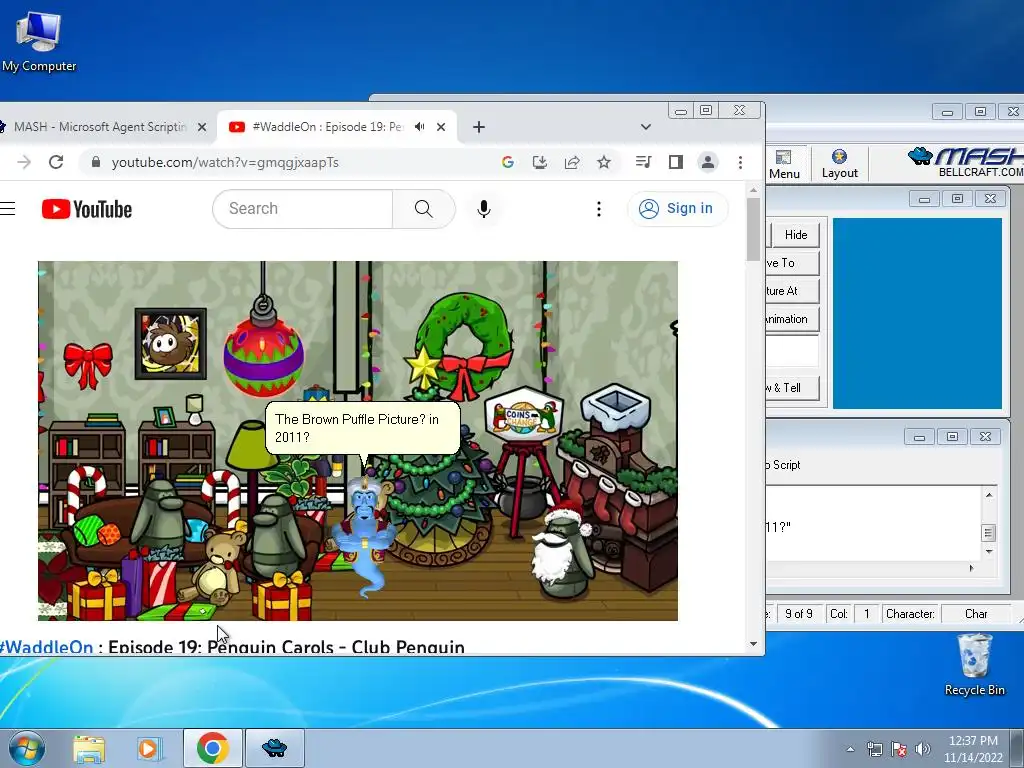Viewport: 1024px width, 768px height.
Task: Open a new browser tab
Action: [x=479, y=127]
